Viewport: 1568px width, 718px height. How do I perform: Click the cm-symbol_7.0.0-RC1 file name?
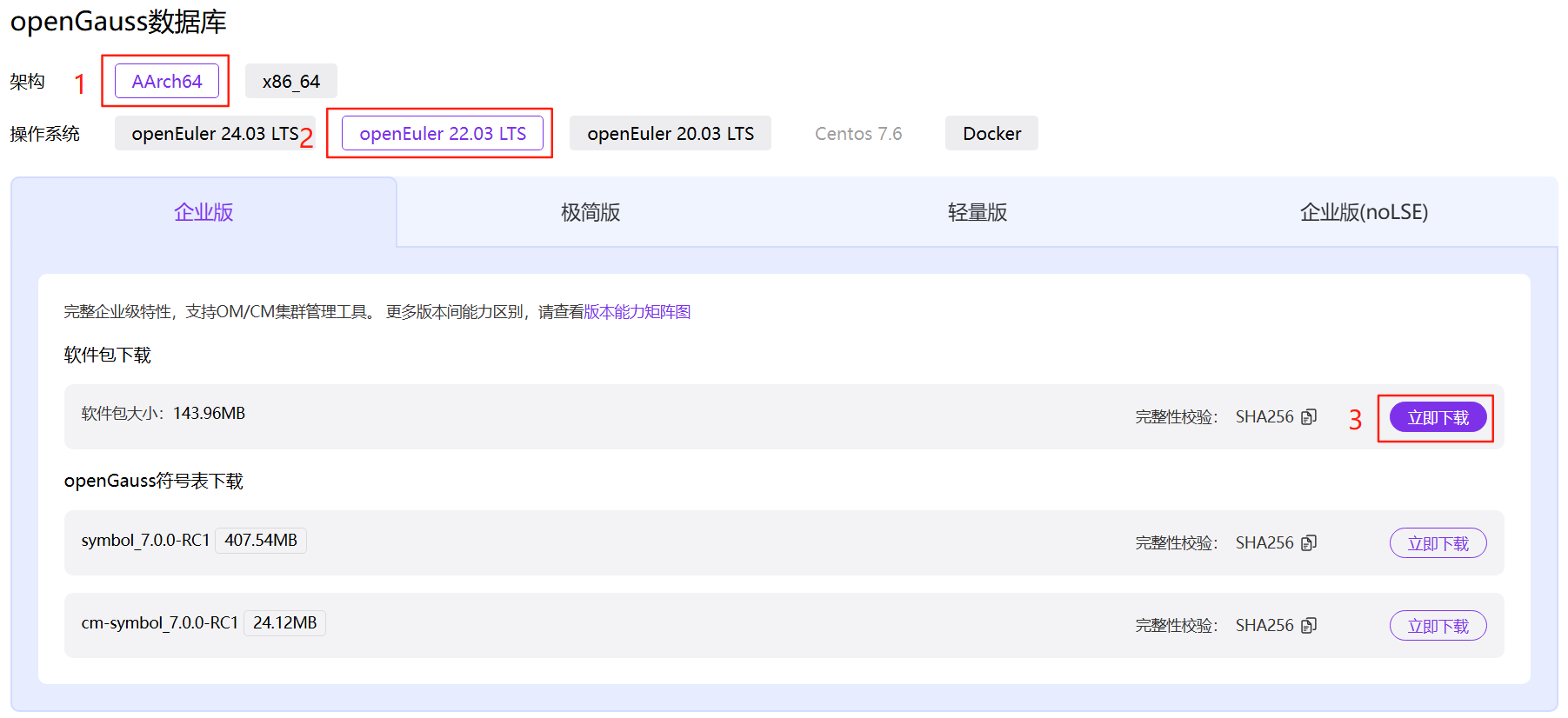159,622
